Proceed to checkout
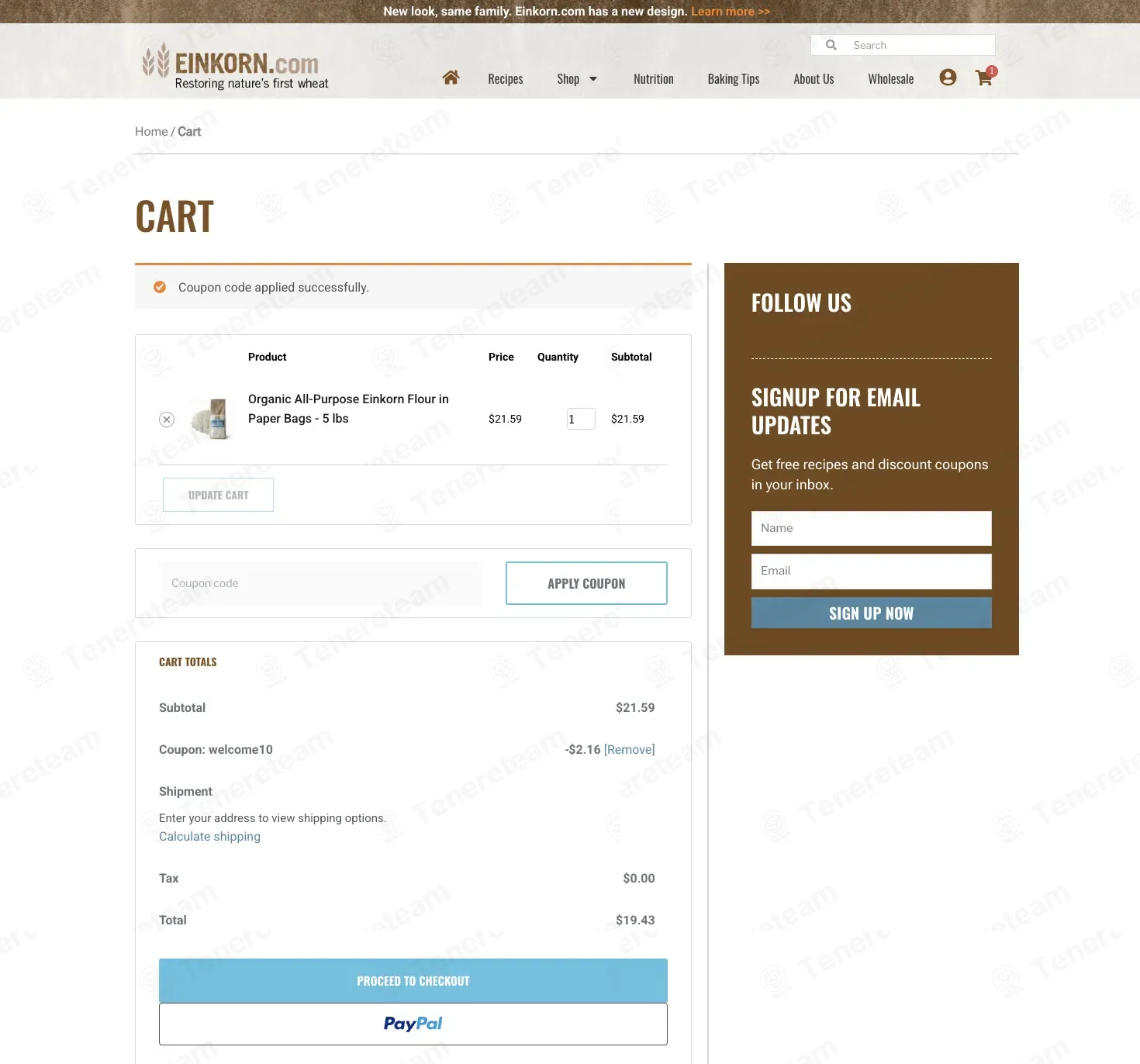Image resolution: width=1140 pixels, height=1064 pixels. [413, 981]
